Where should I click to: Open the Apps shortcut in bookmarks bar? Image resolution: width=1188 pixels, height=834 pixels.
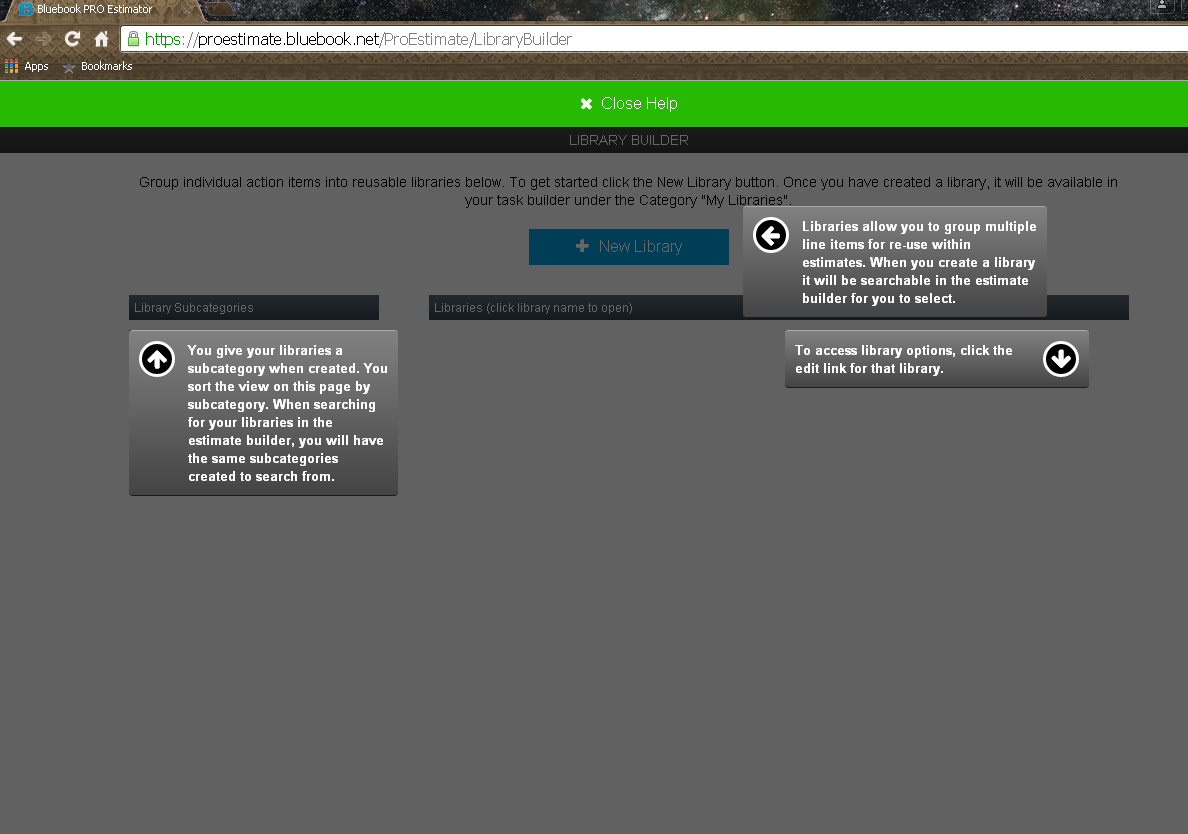pyautogui.click(x=27, y=67)
